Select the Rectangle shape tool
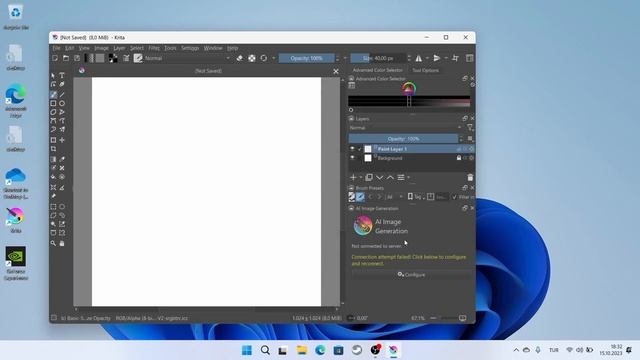Viewport: 640px width, 360px height. point(53,103)
